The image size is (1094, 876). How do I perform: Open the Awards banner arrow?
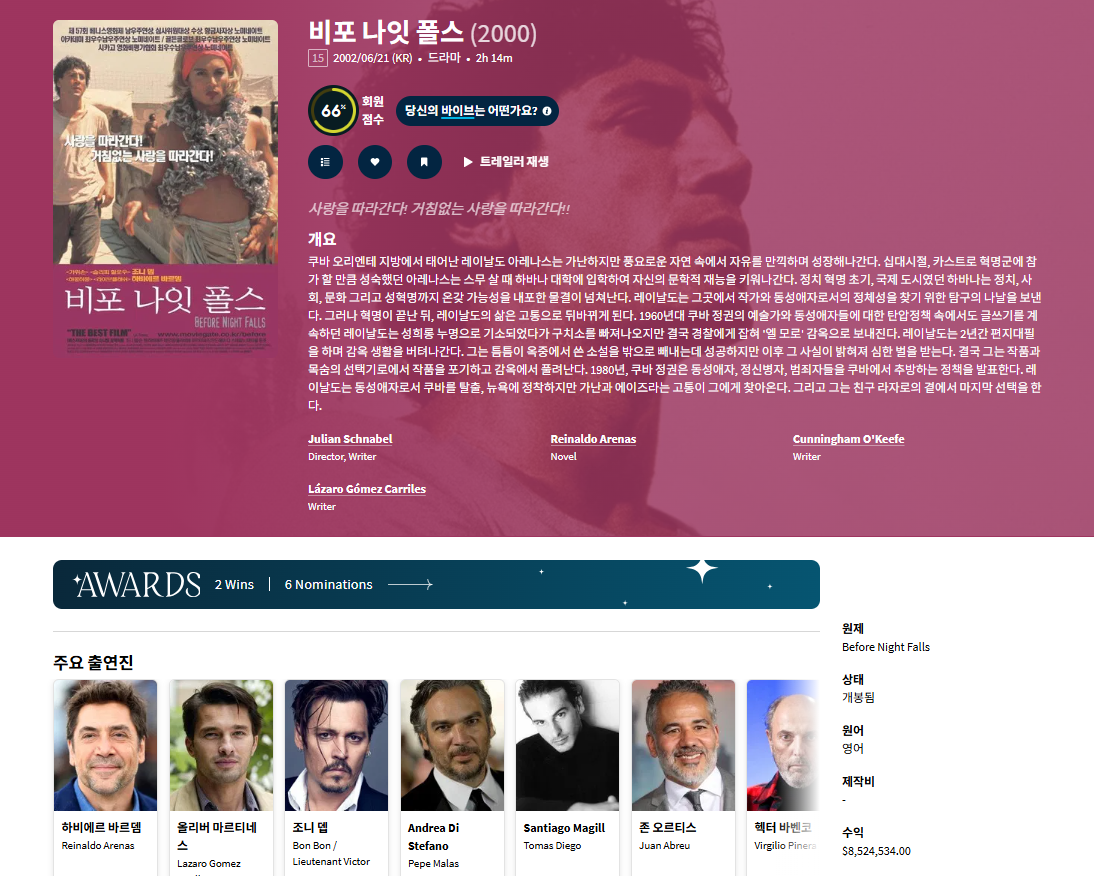410,584
